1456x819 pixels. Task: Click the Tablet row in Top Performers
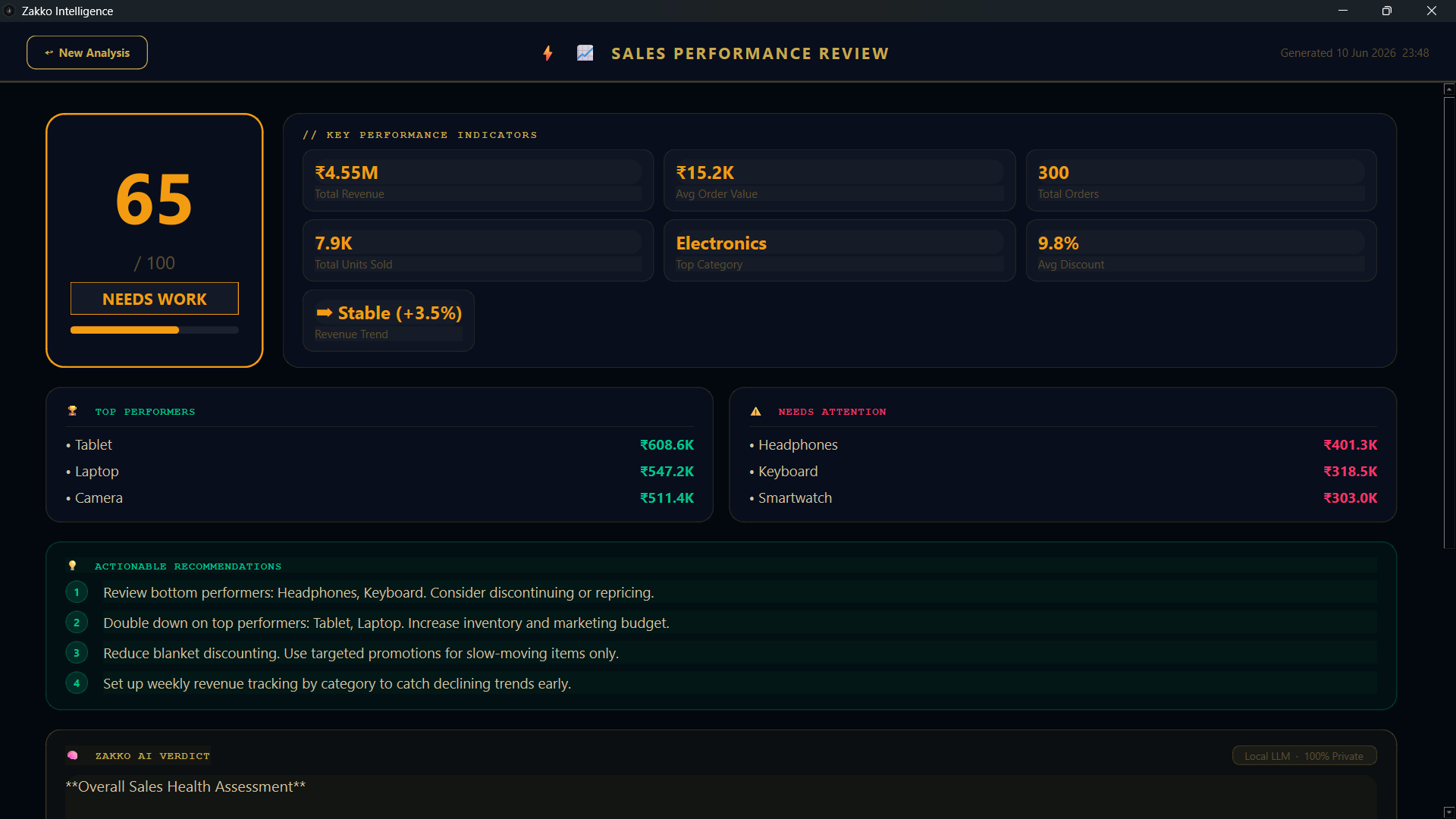tap(379, 445)
